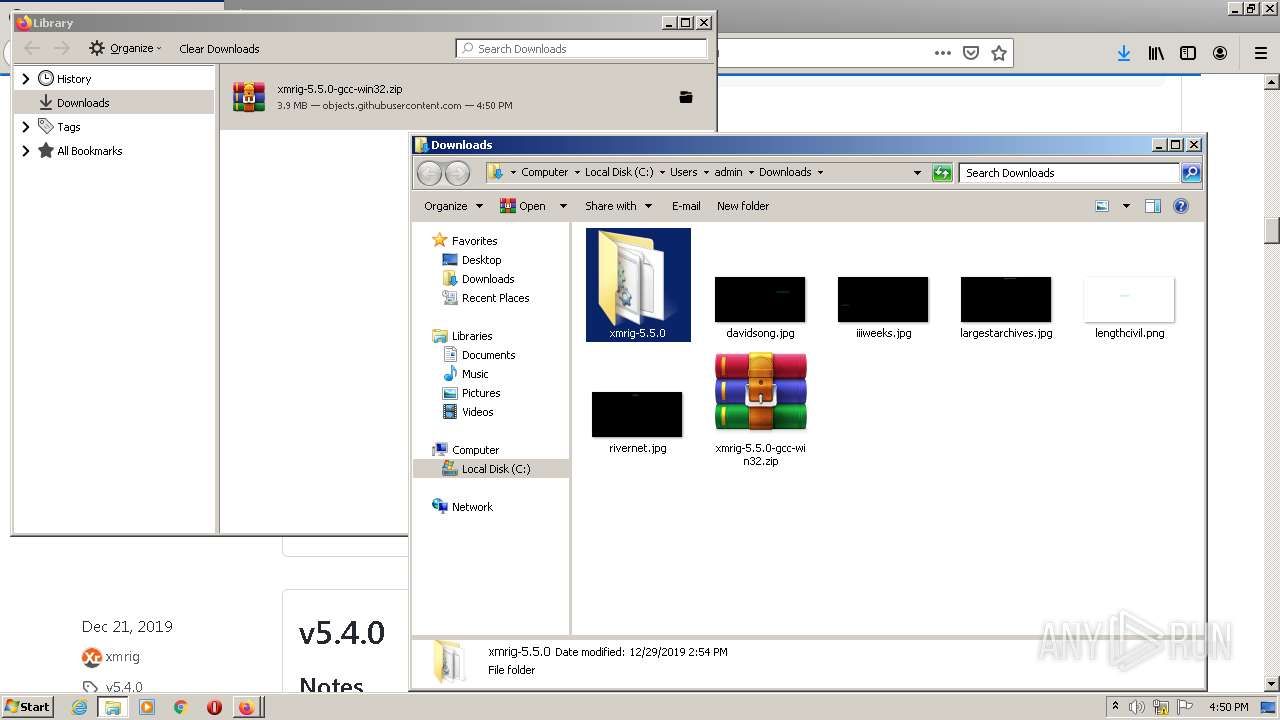Screen dimensions: 1280x720
Task: Click Clear Downloads button
Action: point(219,48)
